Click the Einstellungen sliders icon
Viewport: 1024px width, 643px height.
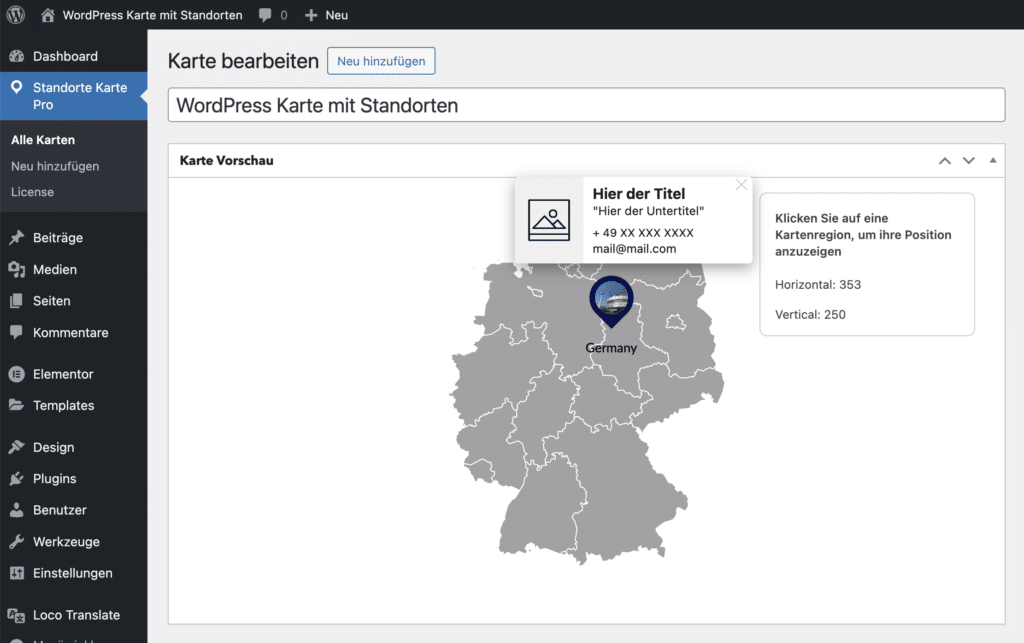point(16,573)
